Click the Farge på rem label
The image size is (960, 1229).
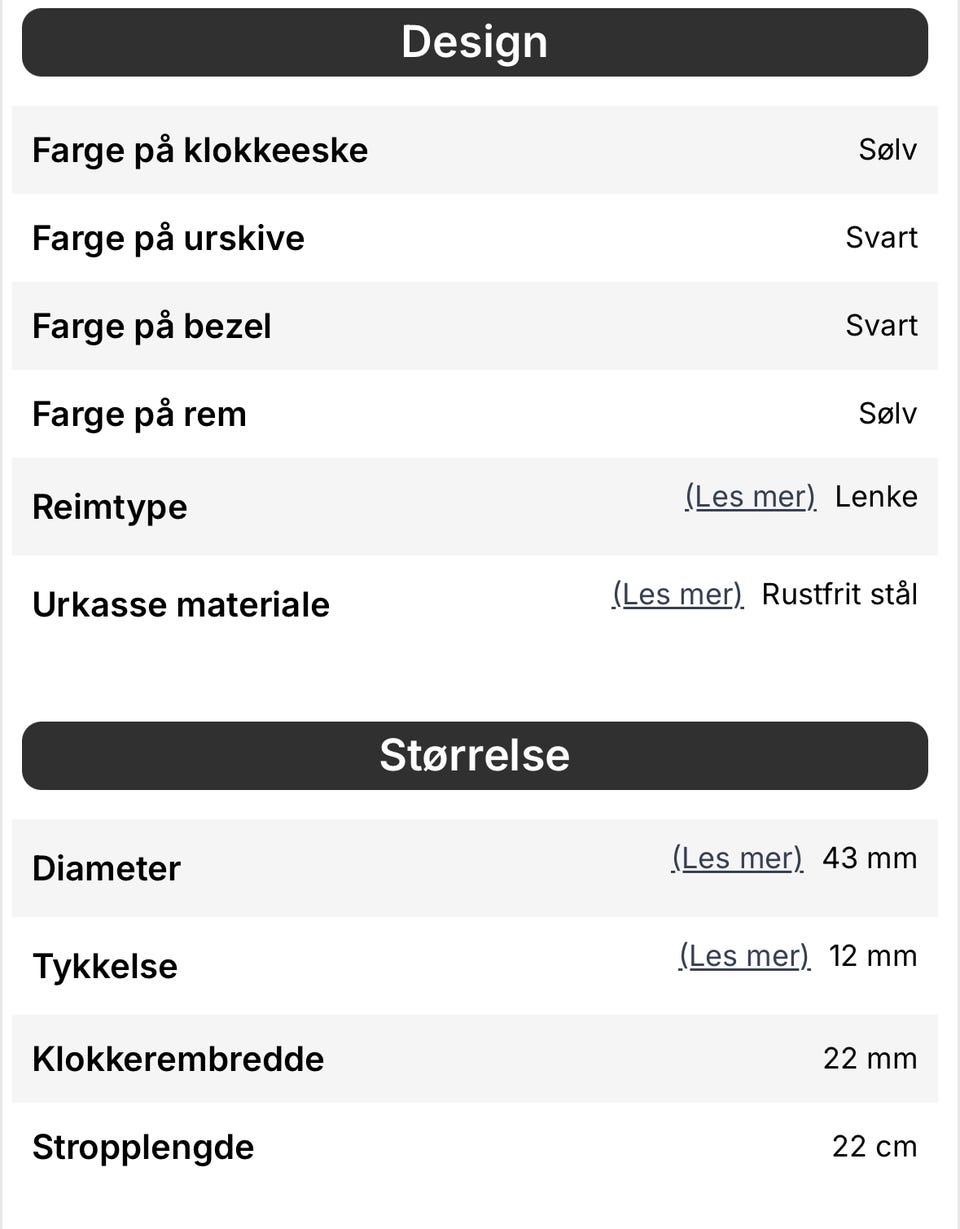click(x=139, y=414)
